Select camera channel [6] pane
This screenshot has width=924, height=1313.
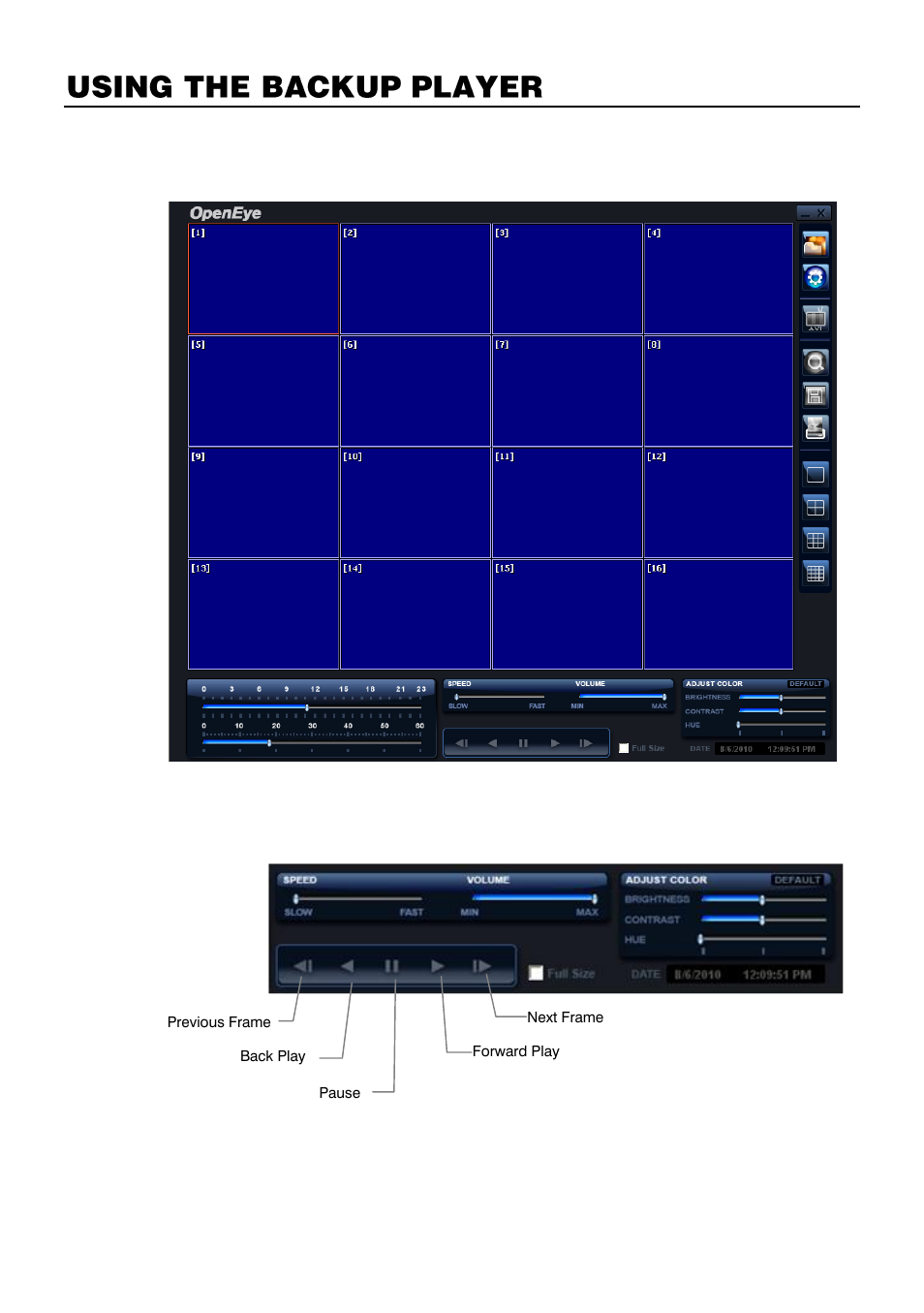tap(416, 391)
